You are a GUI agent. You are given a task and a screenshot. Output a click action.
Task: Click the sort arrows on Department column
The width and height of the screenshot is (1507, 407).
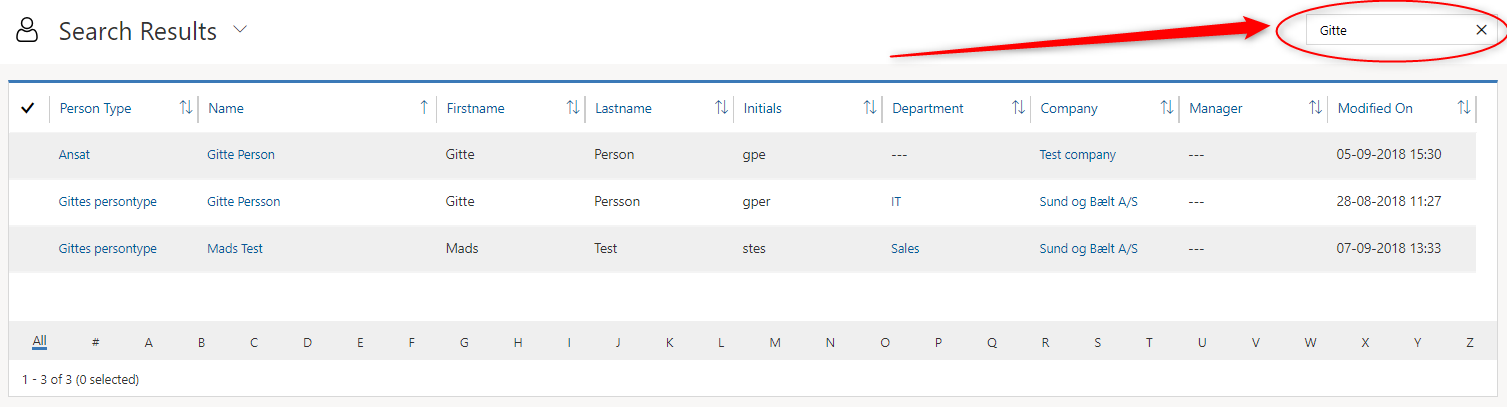(1018, 108)
